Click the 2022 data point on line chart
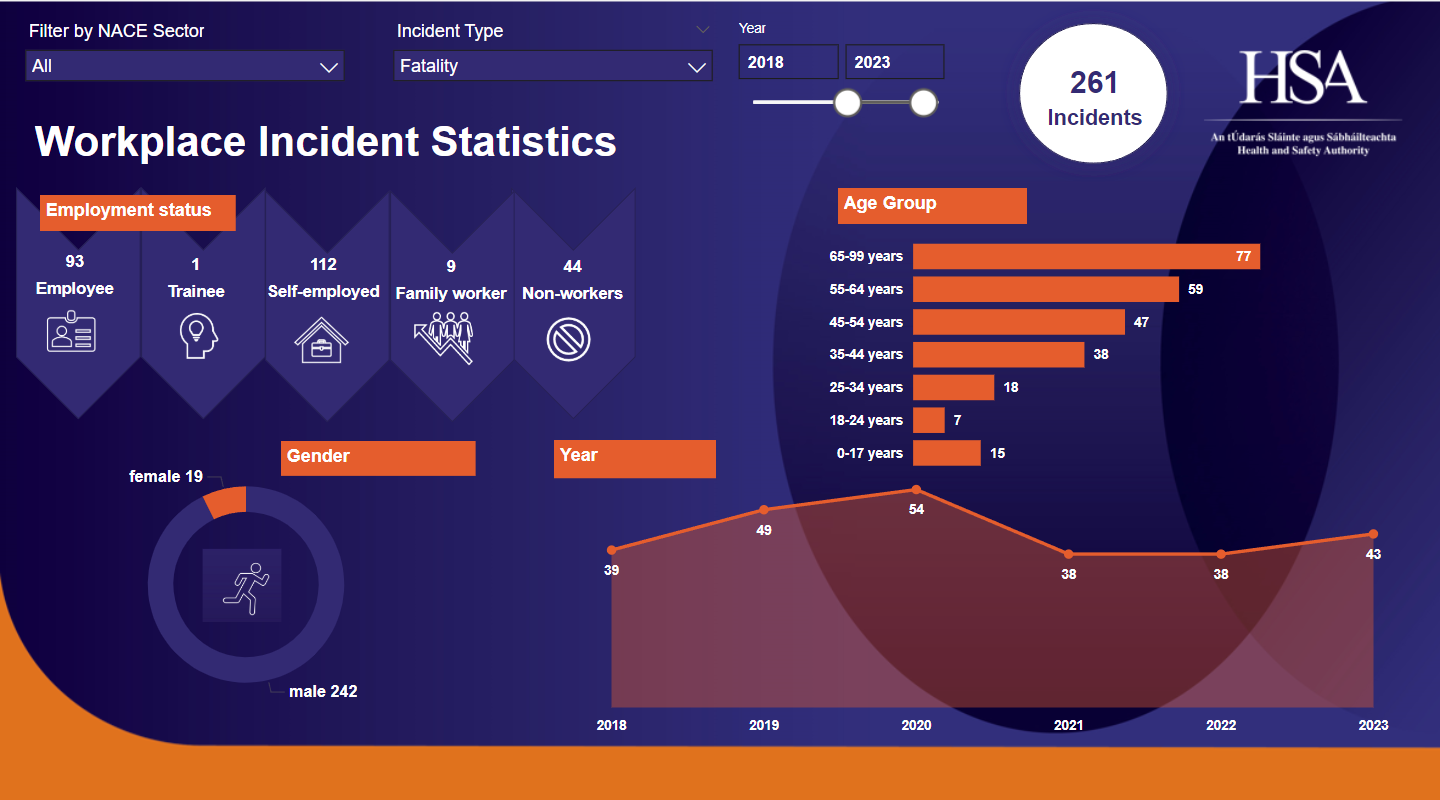This screenshot has width=1440, height=800. tap(1221, 554)
